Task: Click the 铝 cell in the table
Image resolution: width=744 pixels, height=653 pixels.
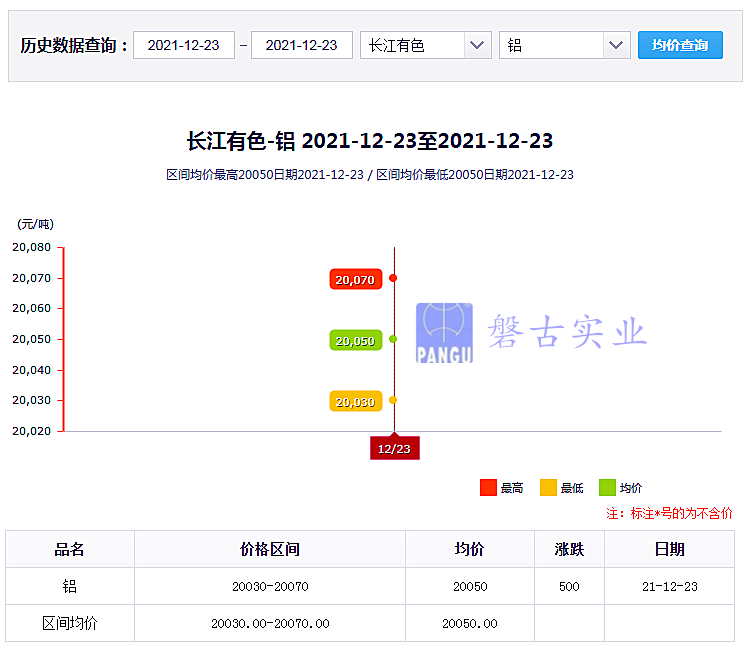Action: (x=70, y=586)
